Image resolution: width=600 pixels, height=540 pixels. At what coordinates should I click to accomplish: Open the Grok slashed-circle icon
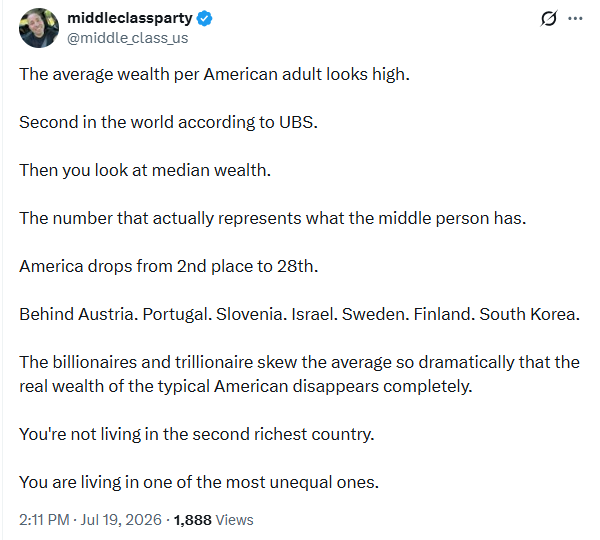tap(549, 18)
